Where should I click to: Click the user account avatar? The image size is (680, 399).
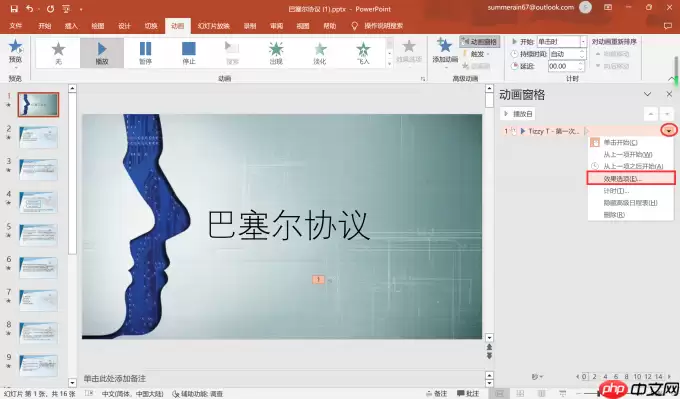585,7
